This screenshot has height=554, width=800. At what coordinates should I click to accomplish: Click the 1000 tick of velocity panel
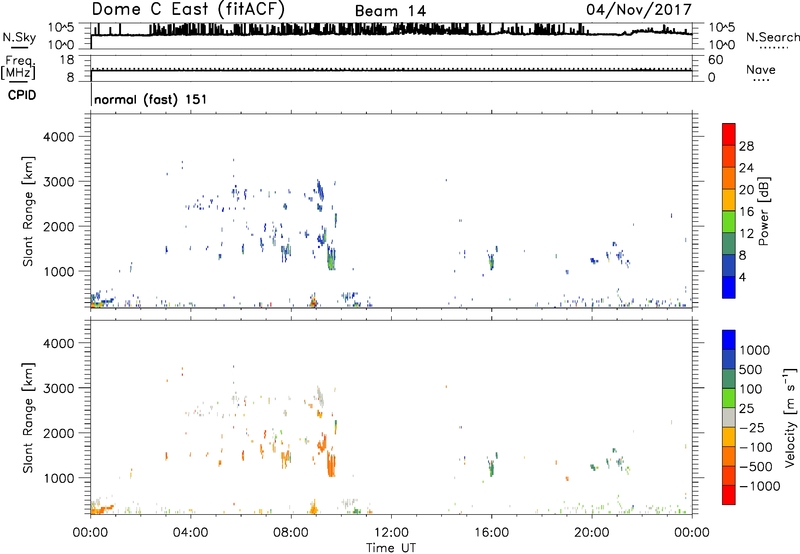click(58, 478)
